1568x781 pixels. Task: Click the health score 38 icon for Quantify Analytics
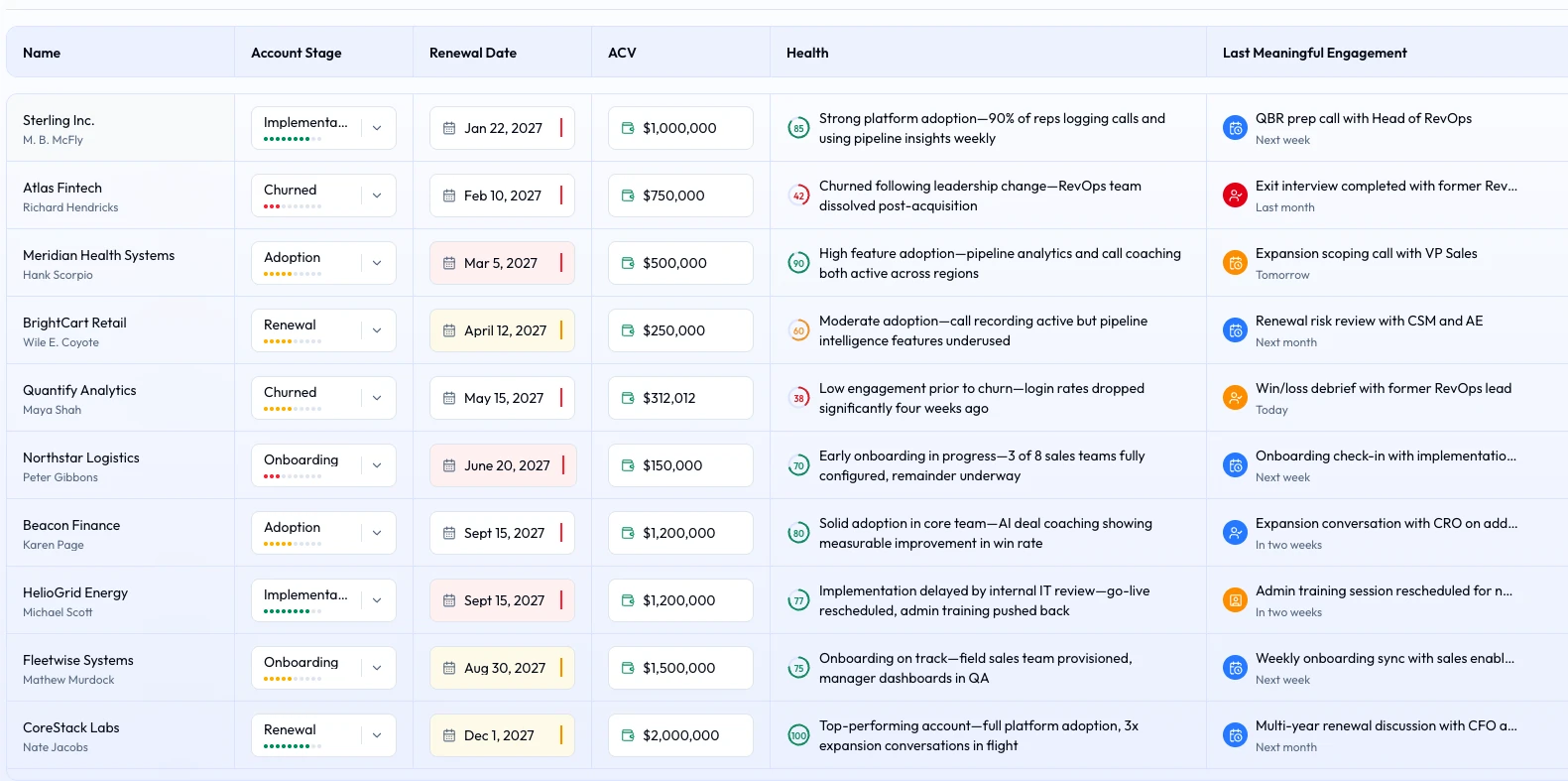(798, 398)
